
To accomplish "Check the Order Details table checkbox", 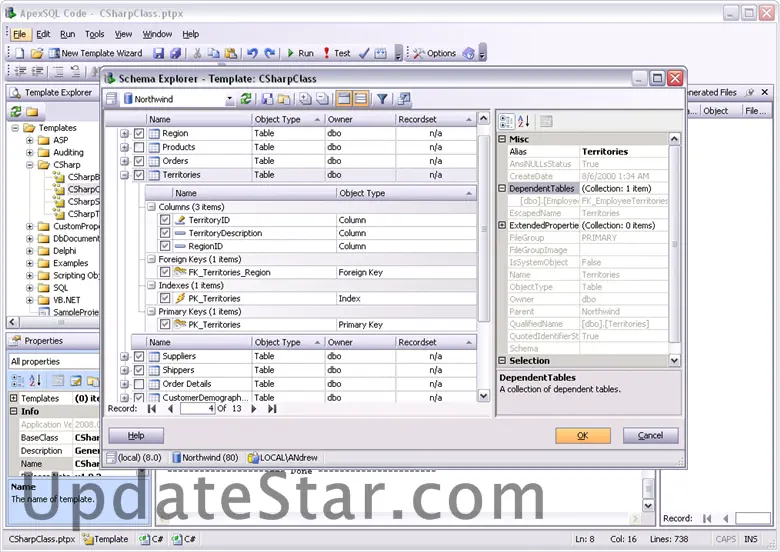I will pos(139,384).
